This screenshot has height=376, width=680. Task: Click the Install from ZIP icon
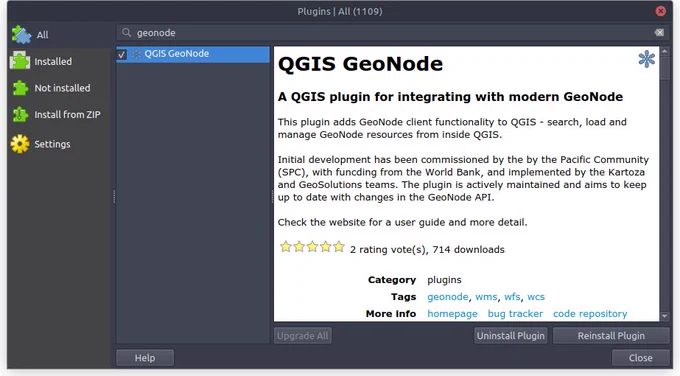[20, 114]
